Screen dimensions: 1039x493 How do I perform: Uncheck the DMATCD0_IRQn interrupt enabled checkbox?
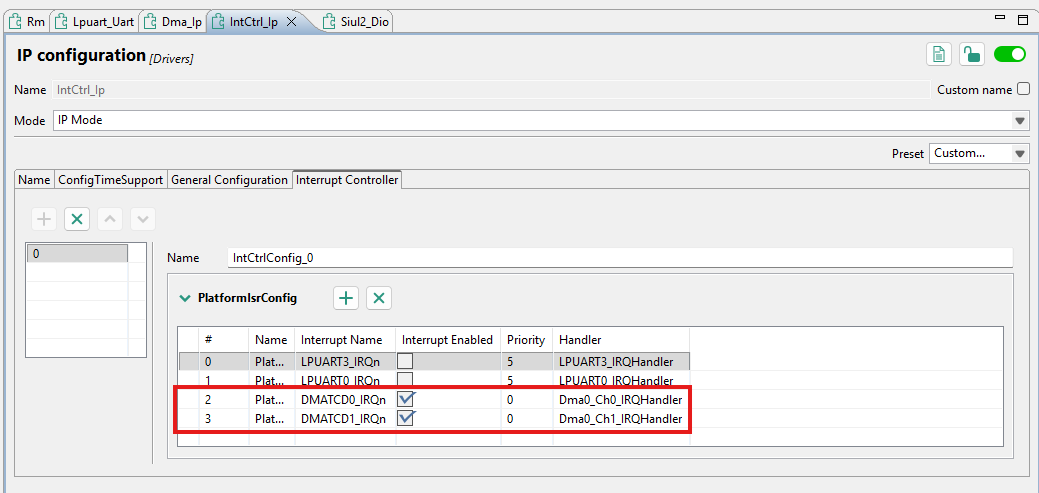pos(406,399)
